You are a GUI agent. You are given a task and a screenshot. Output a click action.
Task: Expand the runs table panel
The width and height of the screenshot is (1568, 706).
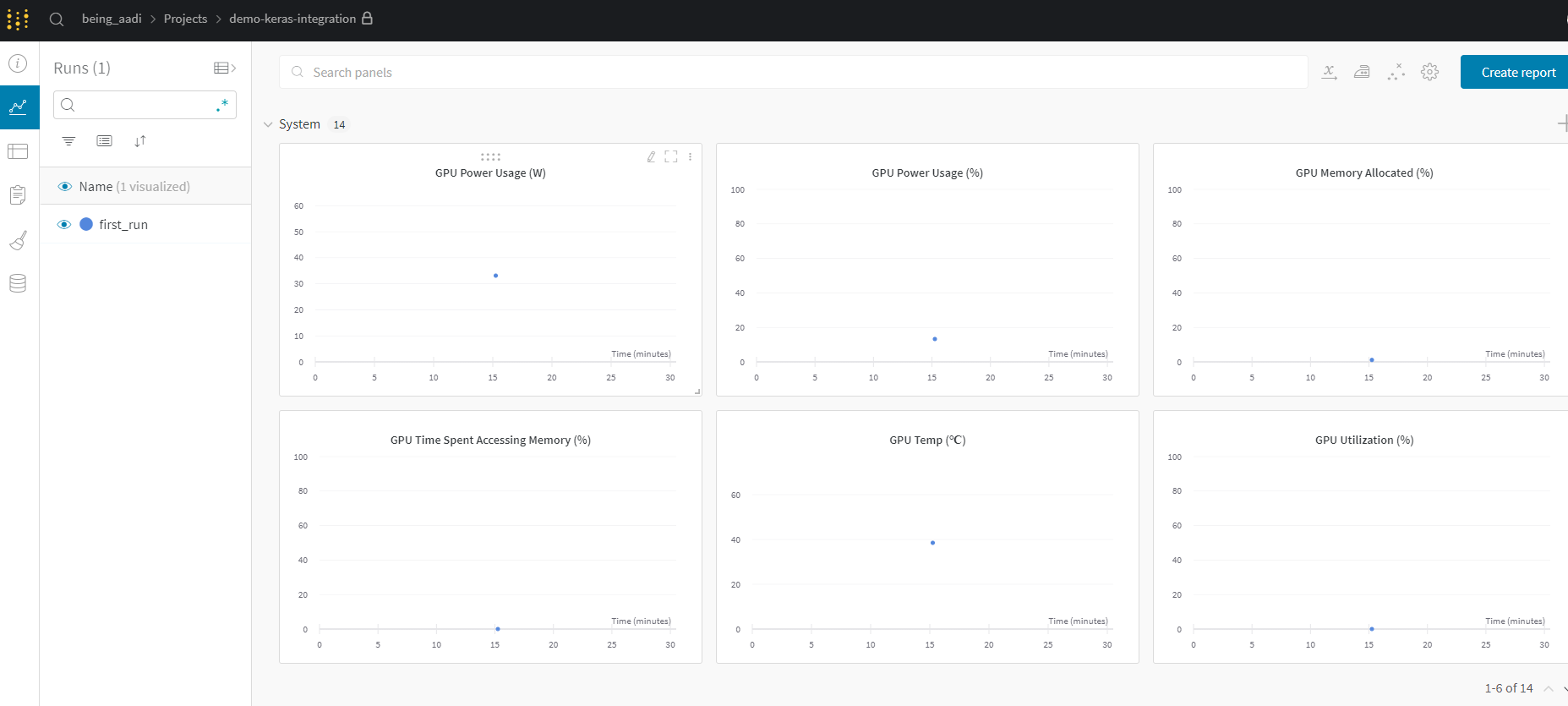[x=225, y=68]
